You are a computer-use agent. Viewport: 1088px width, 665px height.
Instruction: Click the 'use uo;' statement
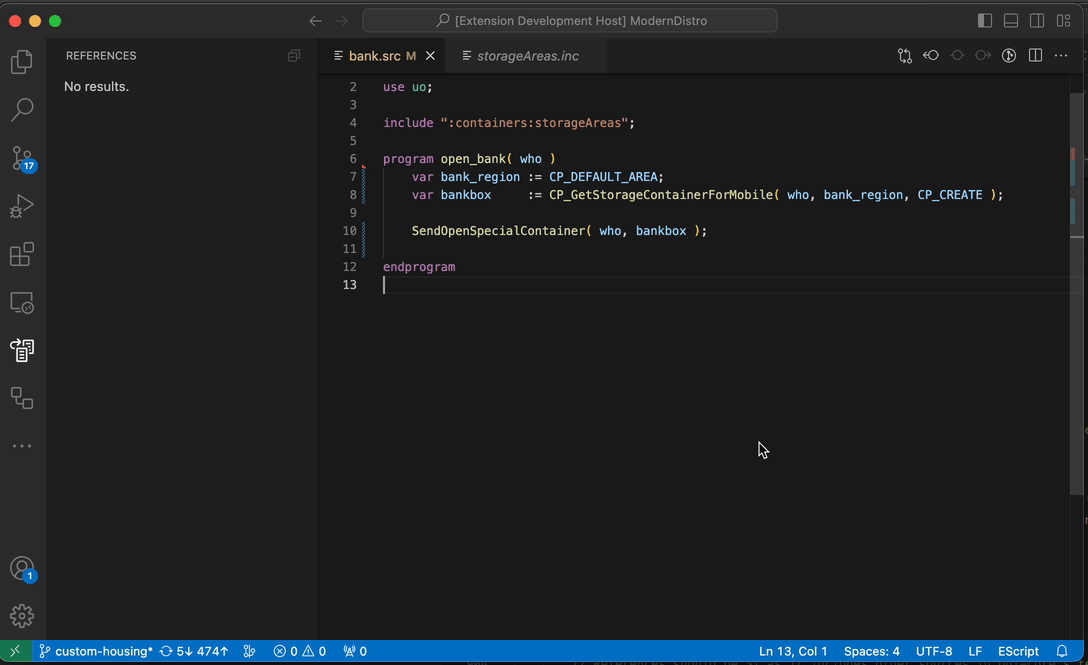(407, 87)
